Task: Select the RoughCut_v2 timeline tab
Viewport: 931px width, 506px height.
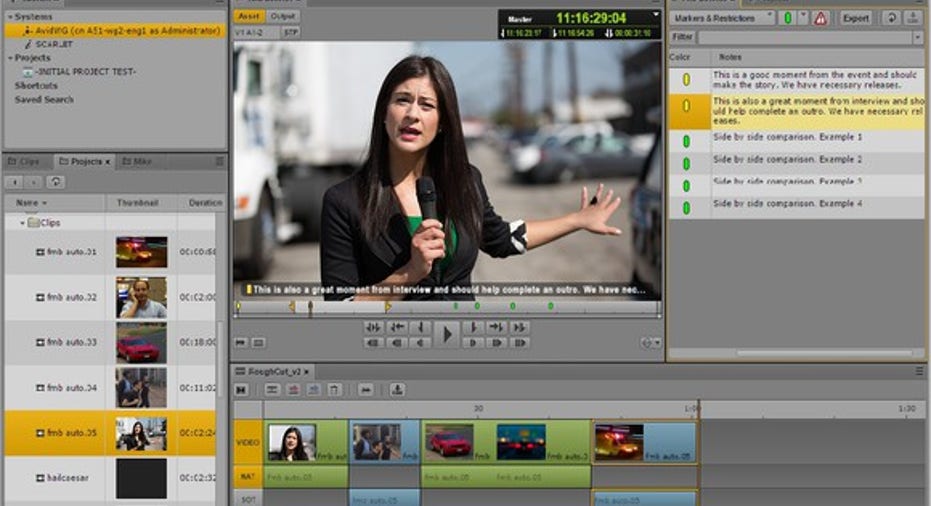Action: click(267, 371)
